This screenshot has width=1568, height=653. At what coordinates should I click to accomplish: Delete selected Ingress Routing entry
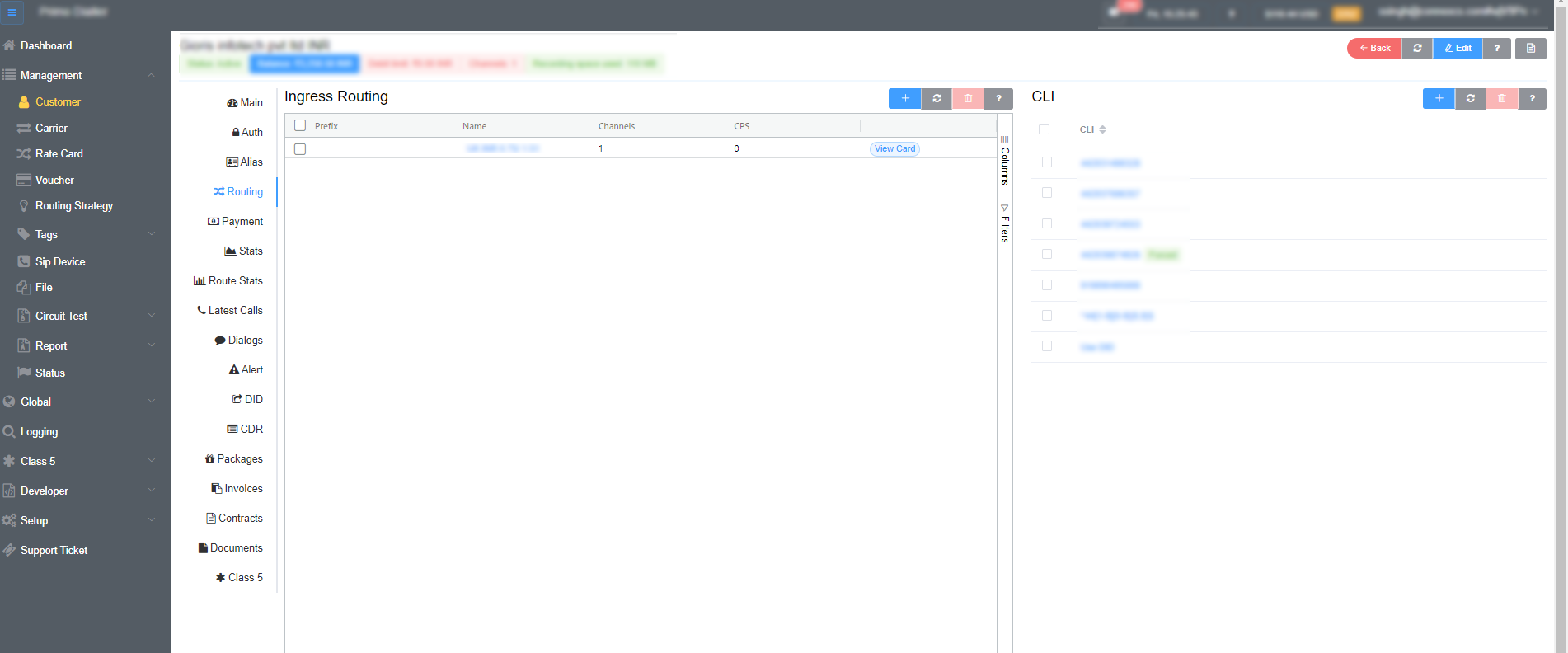pos(968,98)
